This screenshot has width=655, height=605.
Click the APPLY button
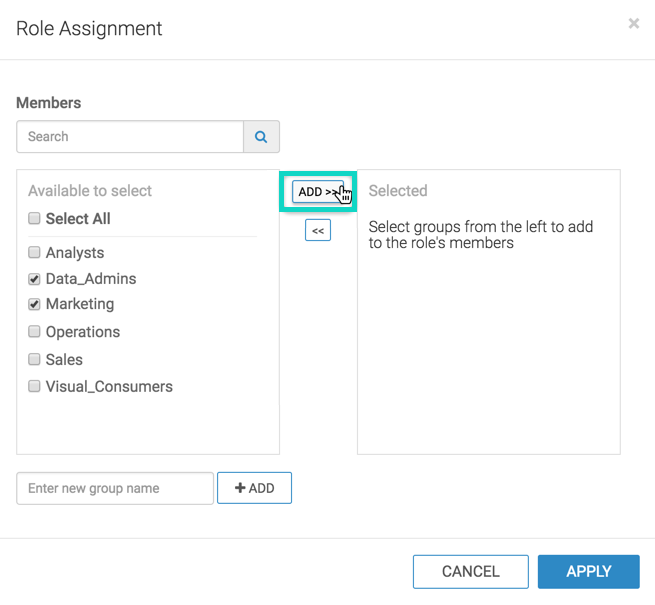tap(588, 572)
